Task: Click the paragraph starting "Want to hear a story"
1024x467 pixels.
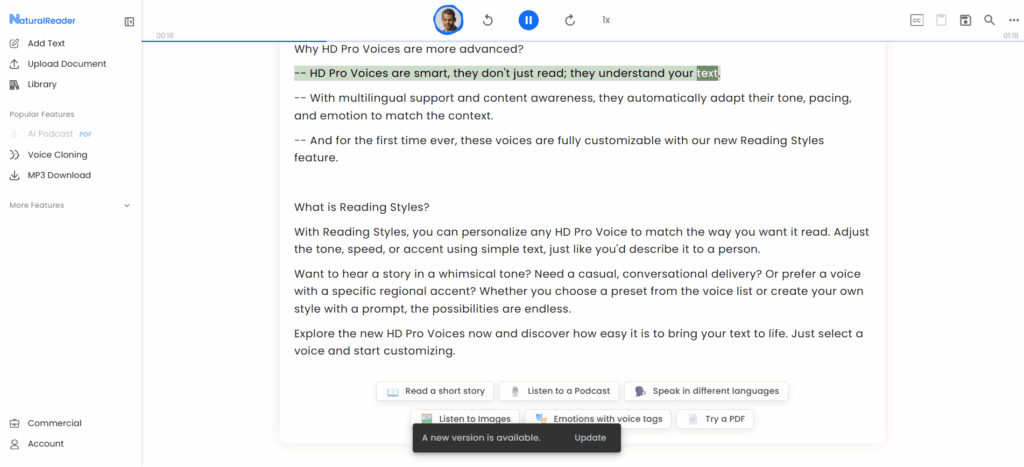Action: [579, 291]
